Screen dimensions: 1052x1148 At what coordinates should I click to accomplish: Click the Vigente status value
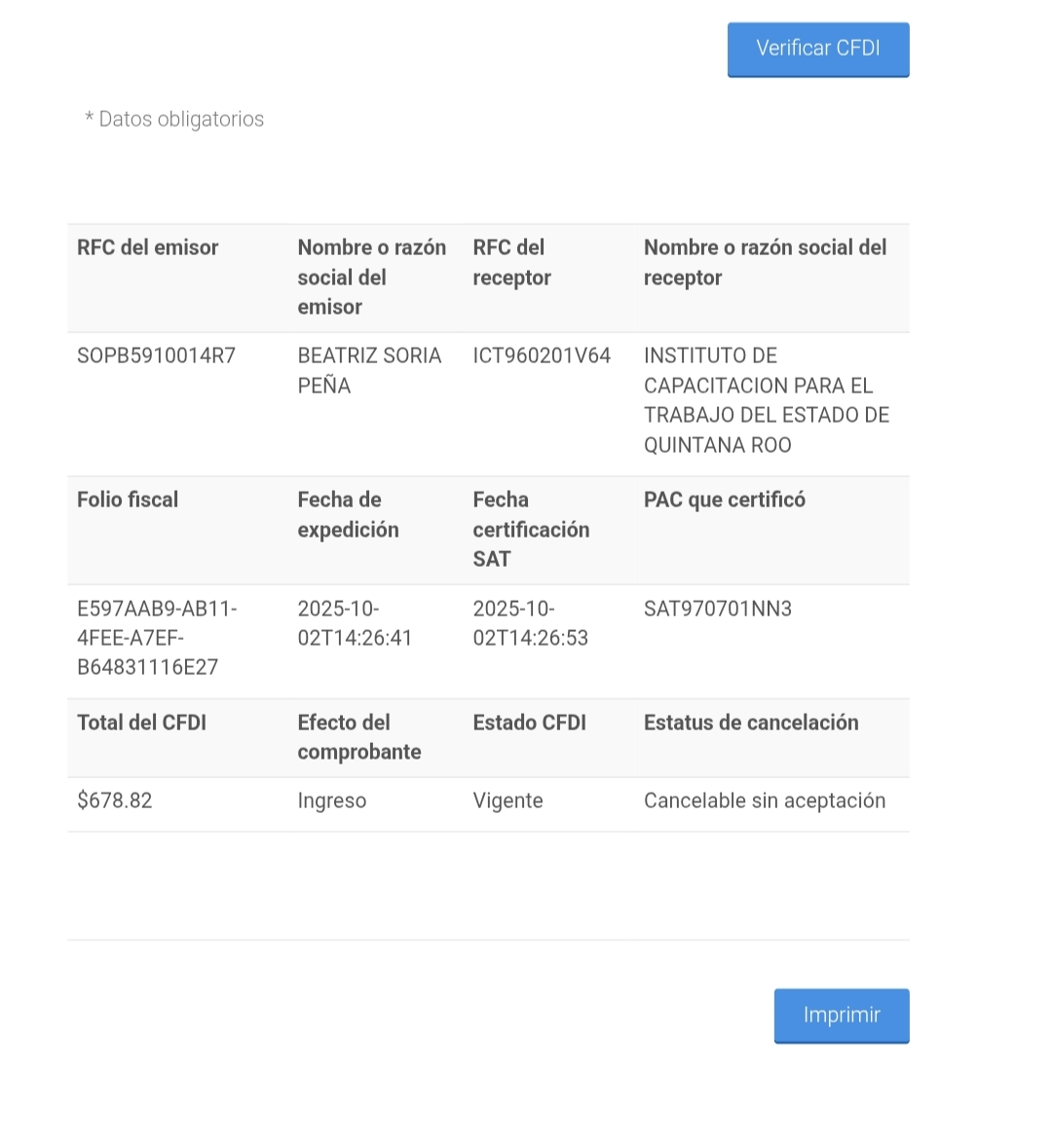[507, 801]
